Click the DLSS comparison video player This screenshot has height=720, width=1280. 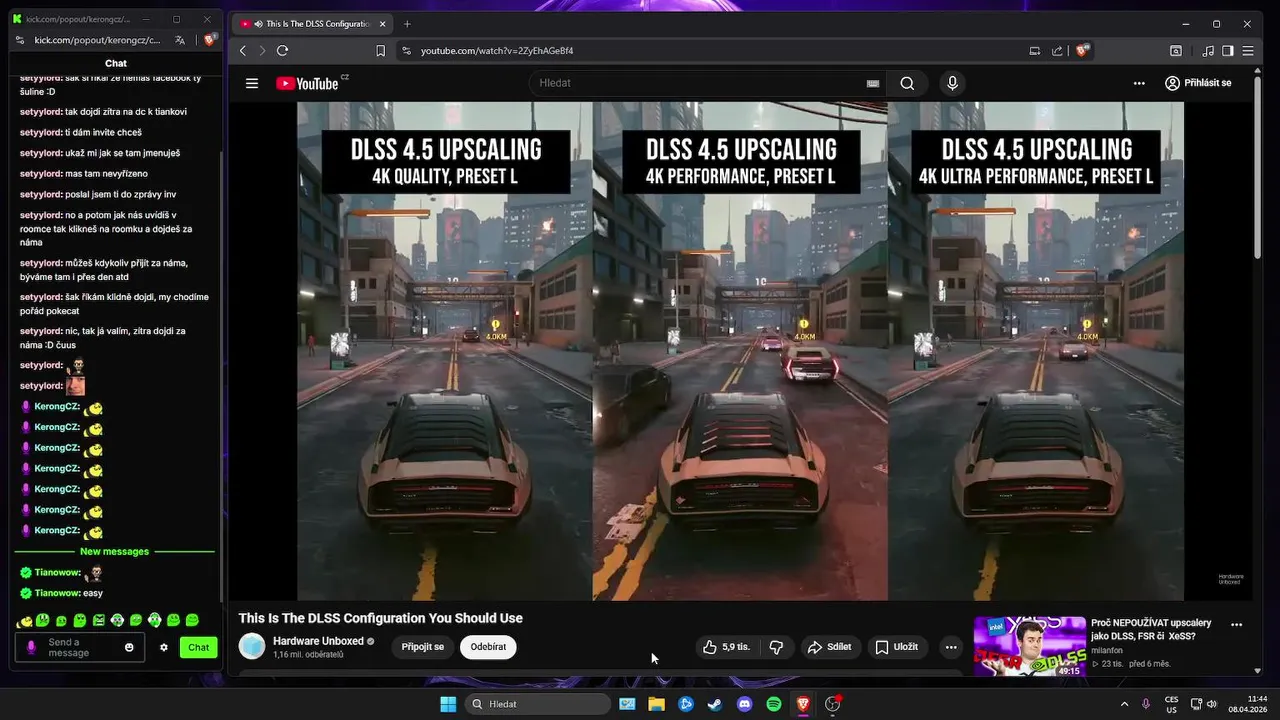pyautogui.click(x=740, y=350)
